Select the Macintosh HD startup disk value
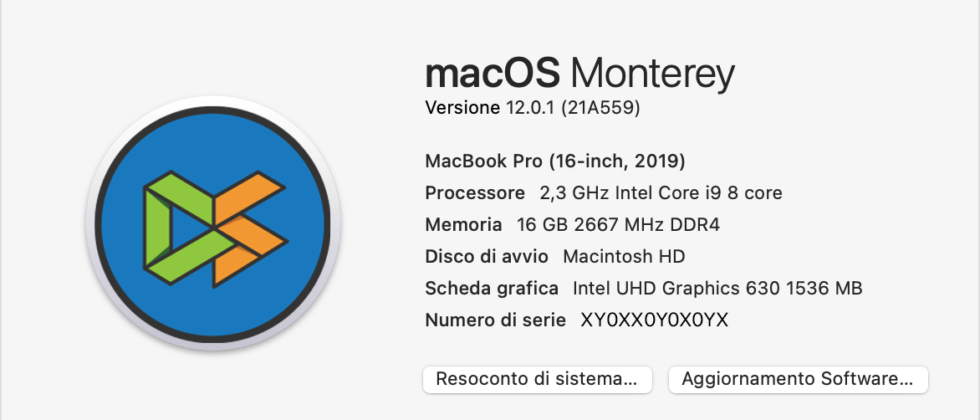 [x=624, y=257]
